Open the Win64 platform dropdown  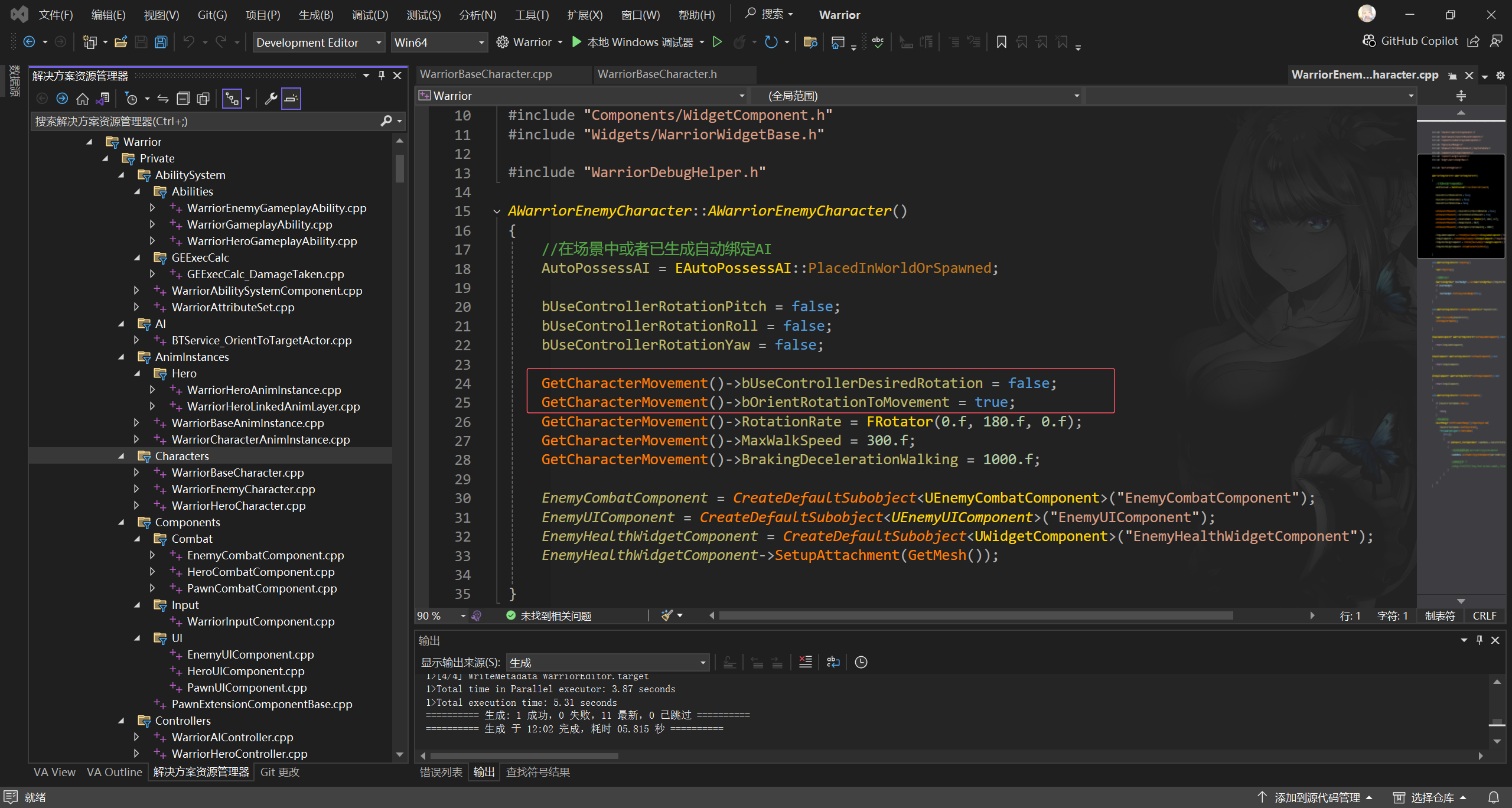tap(438, 43)
